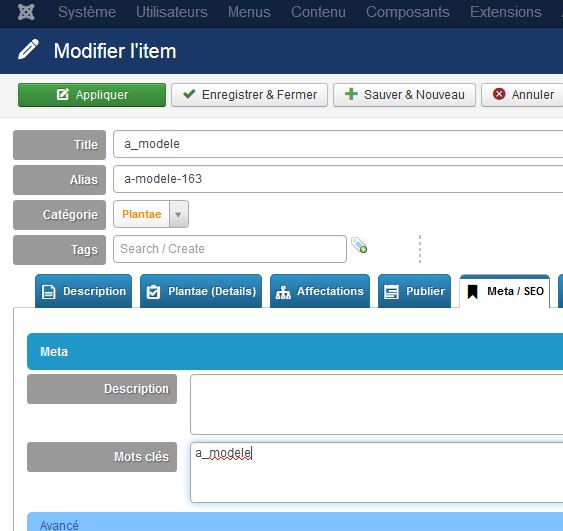
Task: Switch to the Plantae (Details) tab
Action: tap(201, 291)
